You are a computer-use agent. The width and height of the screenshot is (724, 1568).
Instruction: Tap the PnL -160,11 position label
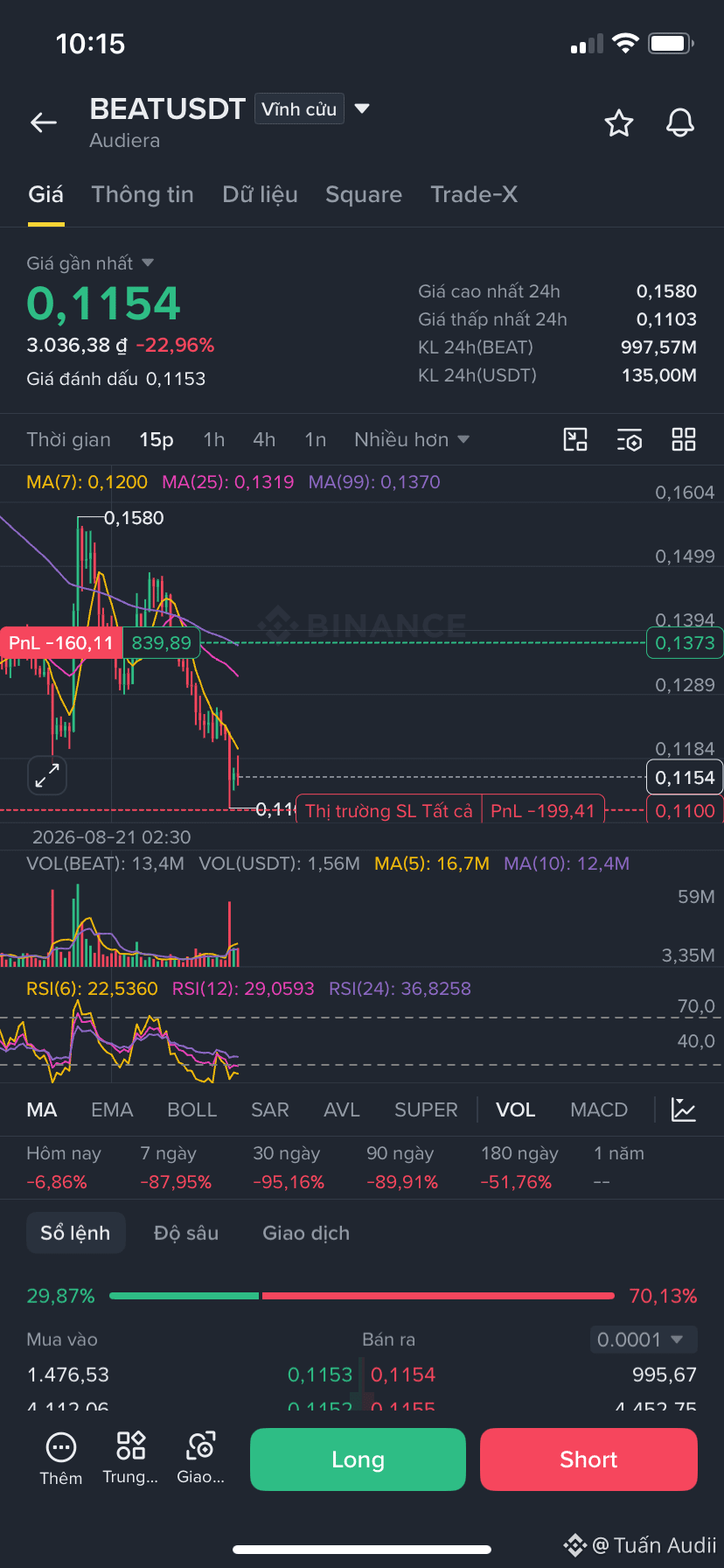[61, 643]
